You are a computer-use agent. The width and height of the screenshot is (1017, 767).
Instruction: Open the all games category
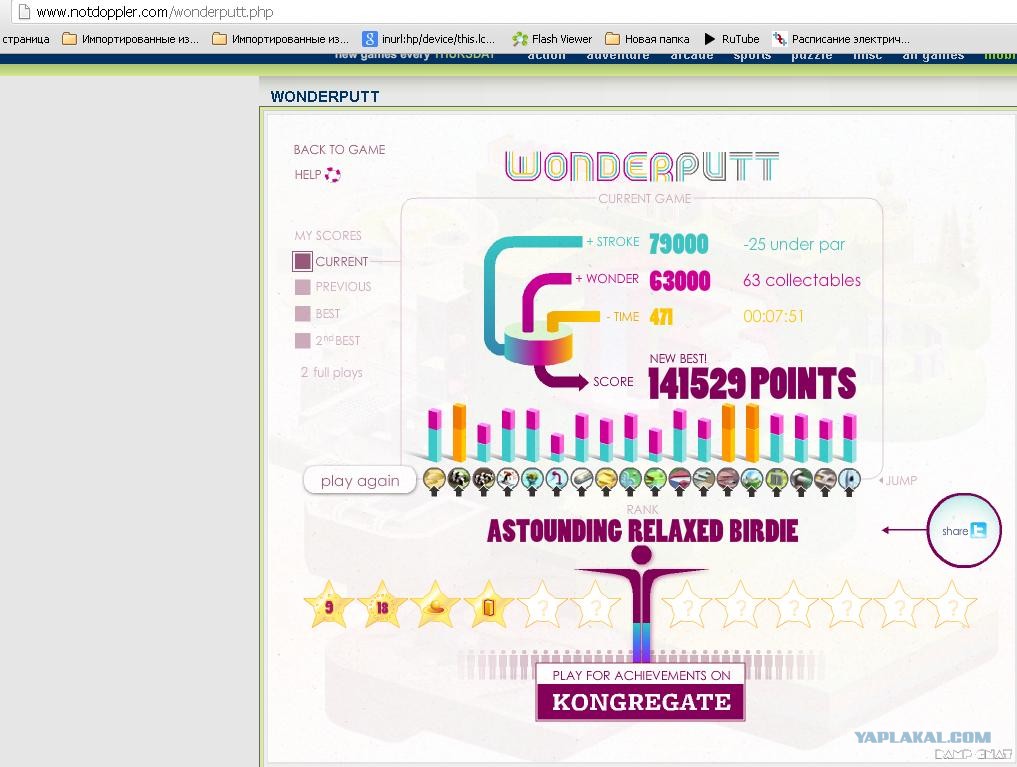(x=933, y=56)
